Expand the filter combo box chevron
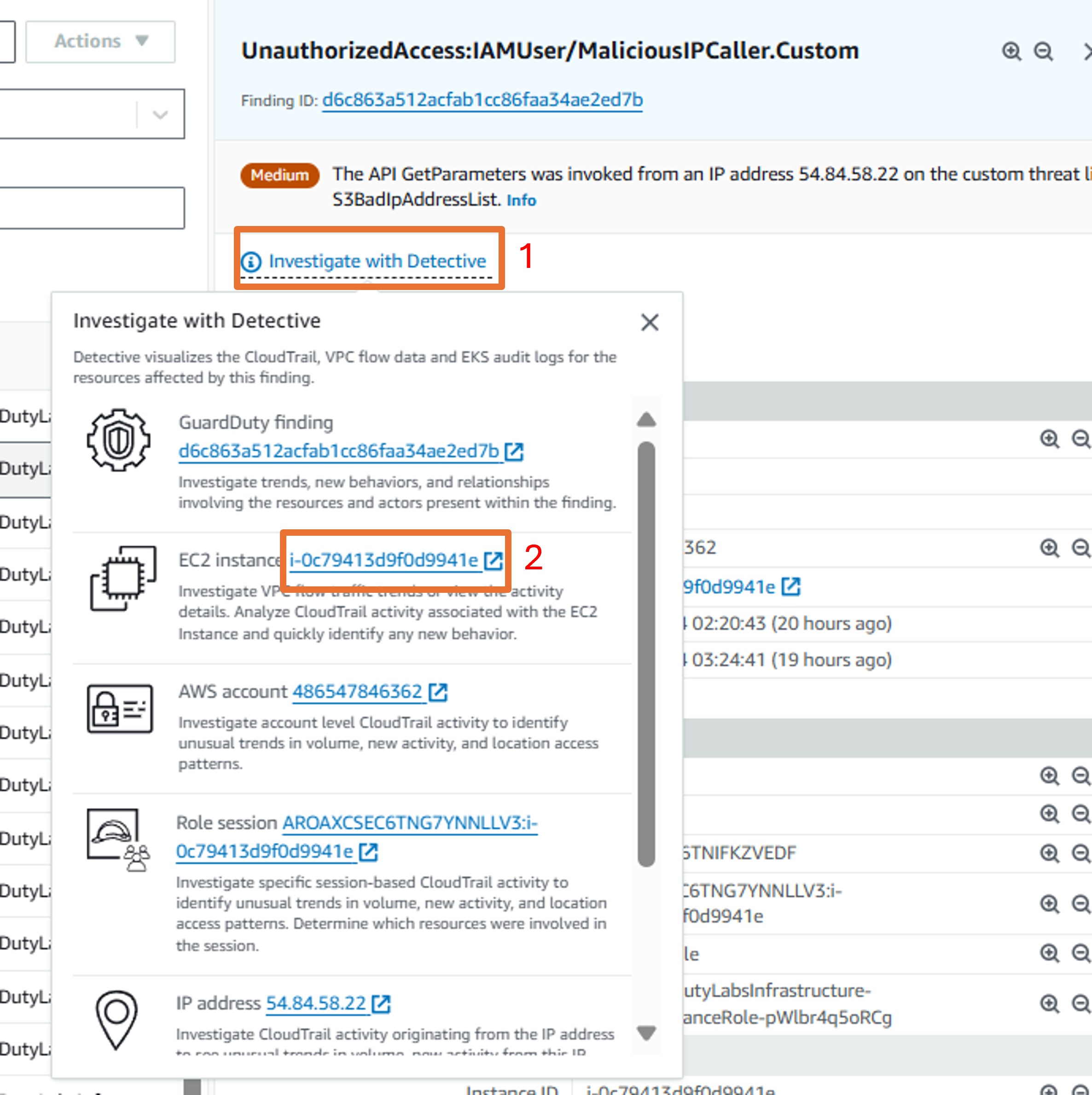The height and width of the screenshot is (1095, 1092). click(x=161, y=115)
